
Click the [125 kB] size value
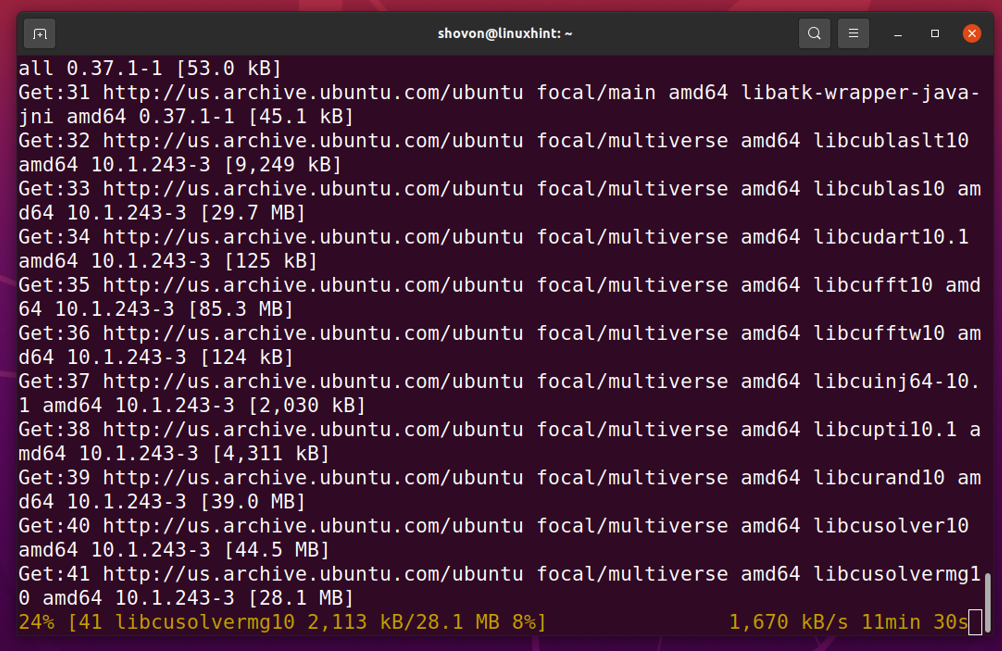pyautogui.click(x=270, y=261)
